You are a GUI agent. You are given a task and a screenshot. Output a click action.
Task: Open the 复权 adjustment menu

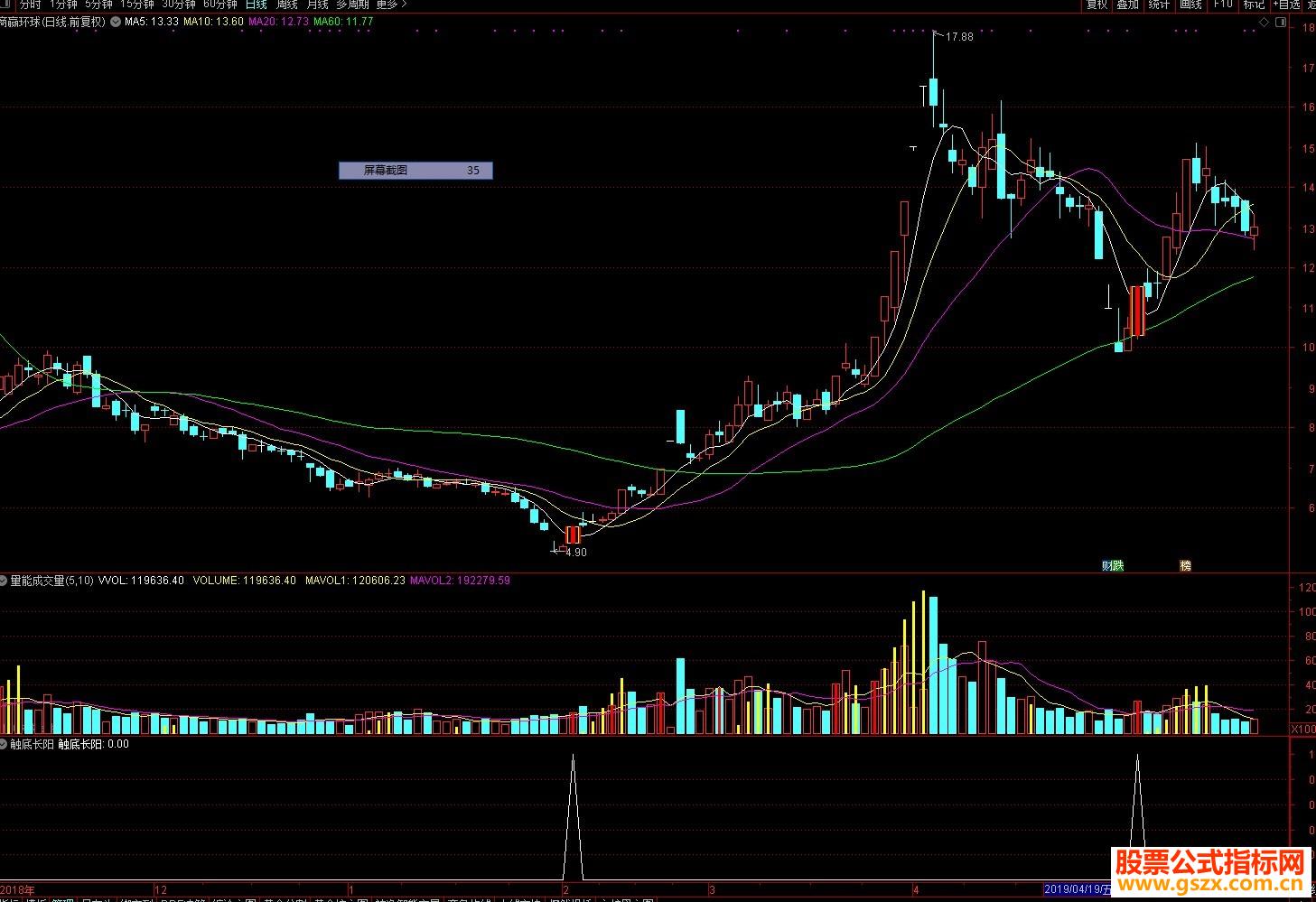coord(1097,5)
